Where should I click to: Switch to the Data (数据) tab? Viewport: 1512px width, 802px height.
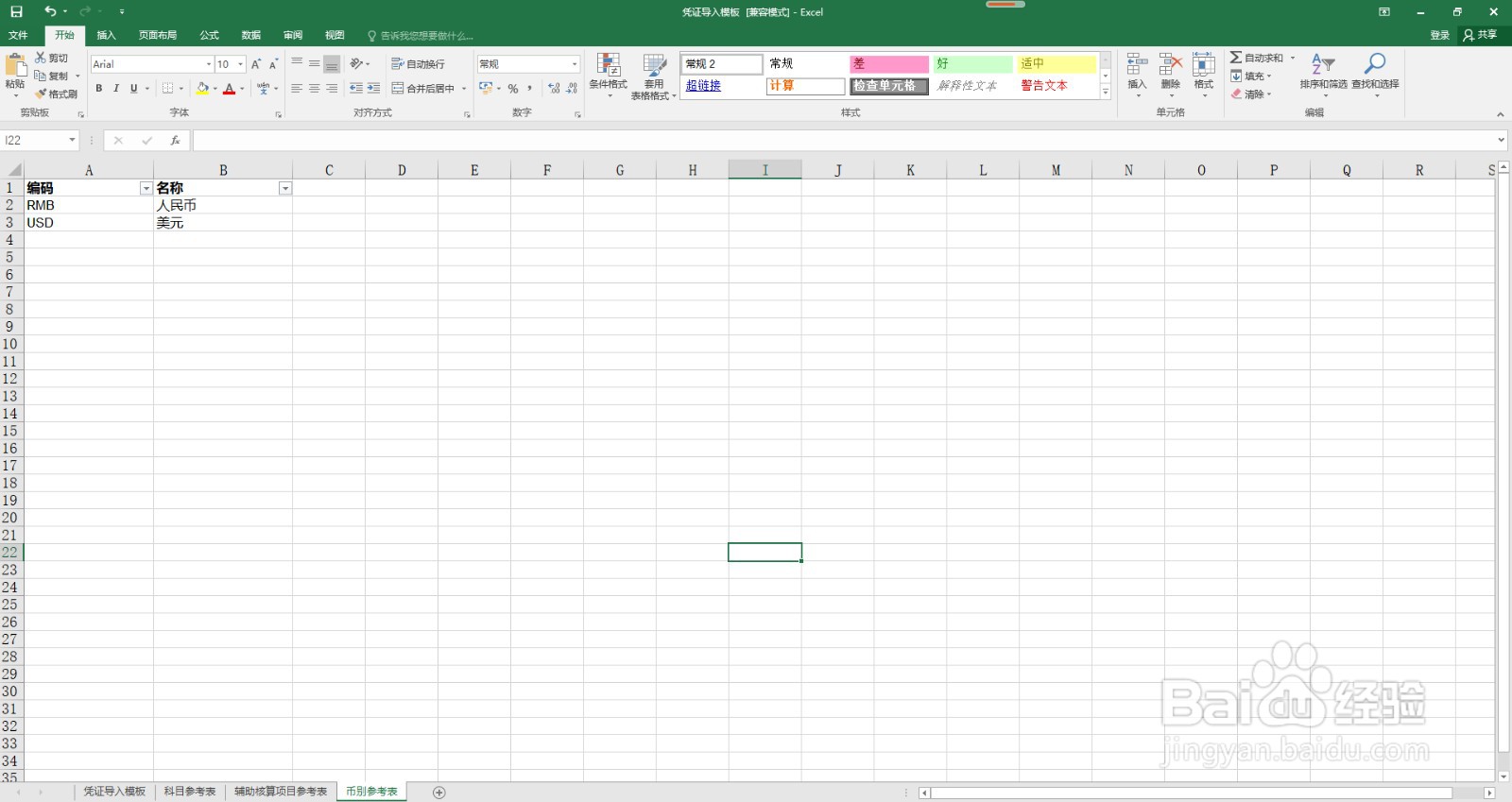[250, 35]
